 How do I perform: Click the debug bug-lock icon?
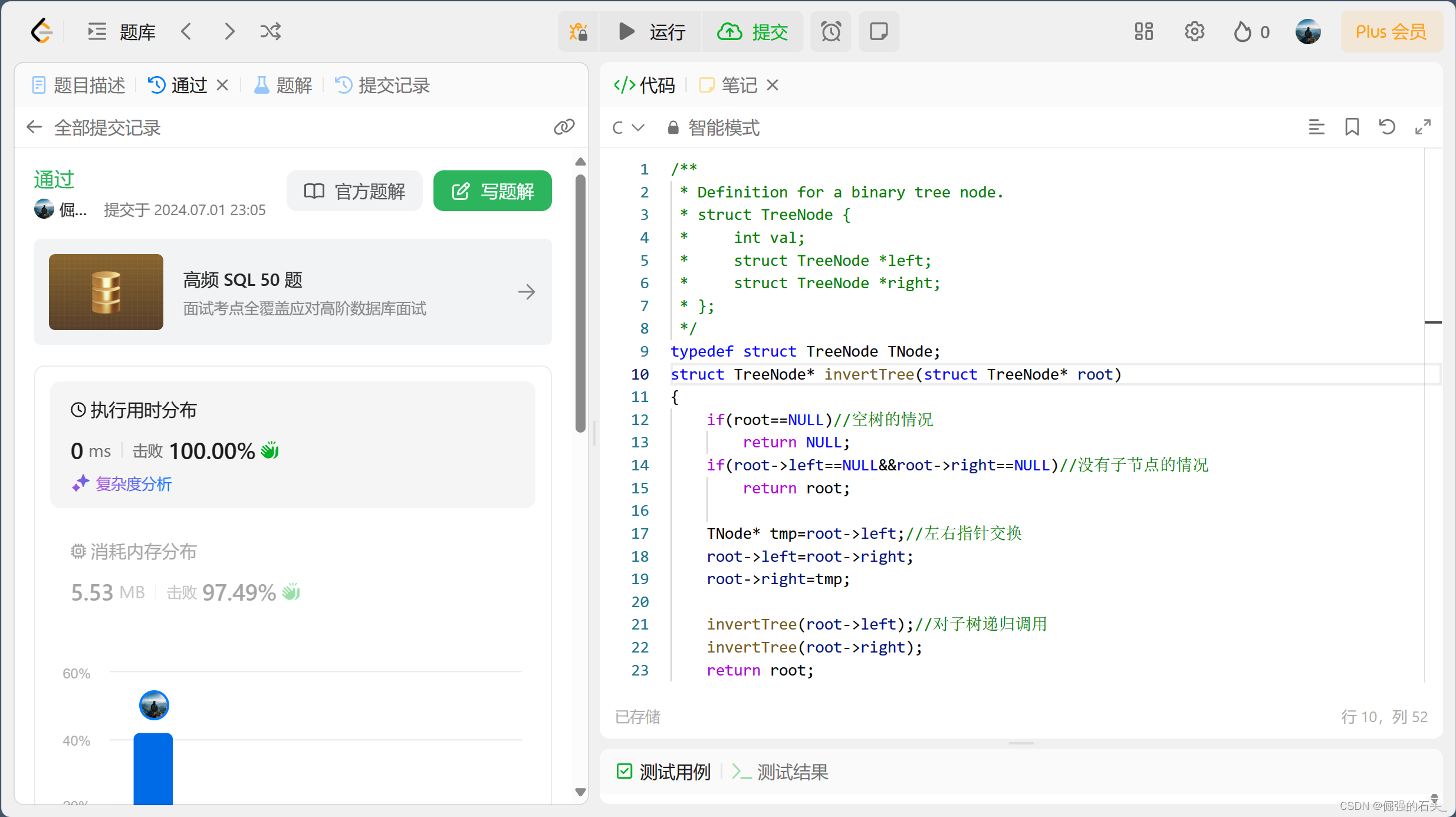[579, 31]
